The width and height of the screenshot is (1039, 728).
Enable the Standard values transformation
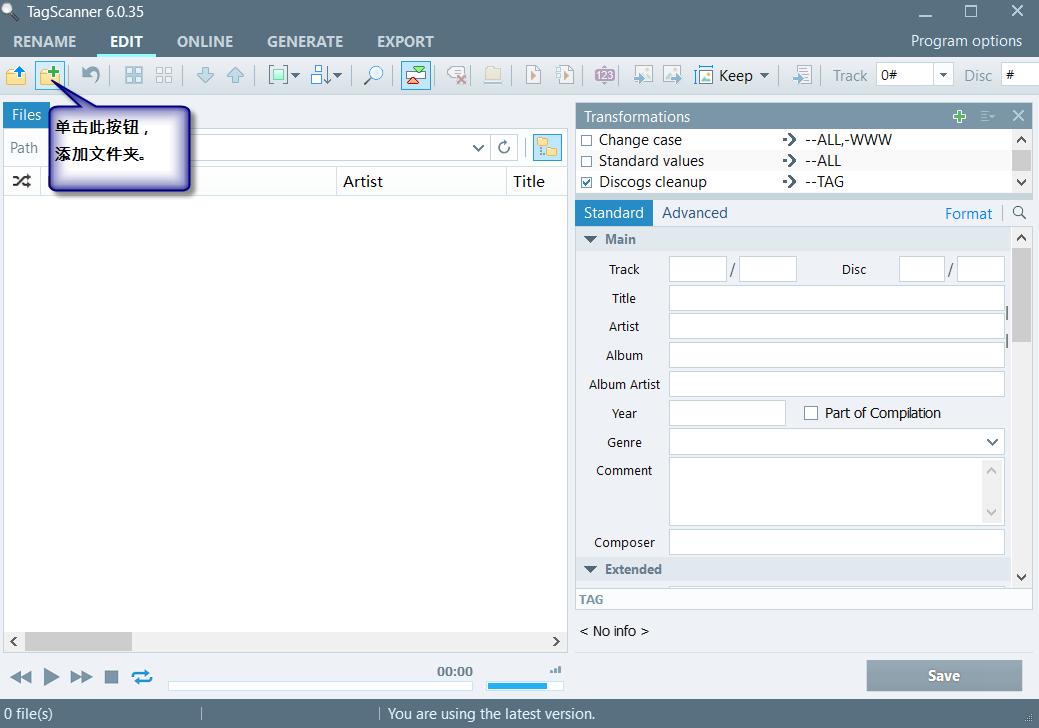coord(587,161)
